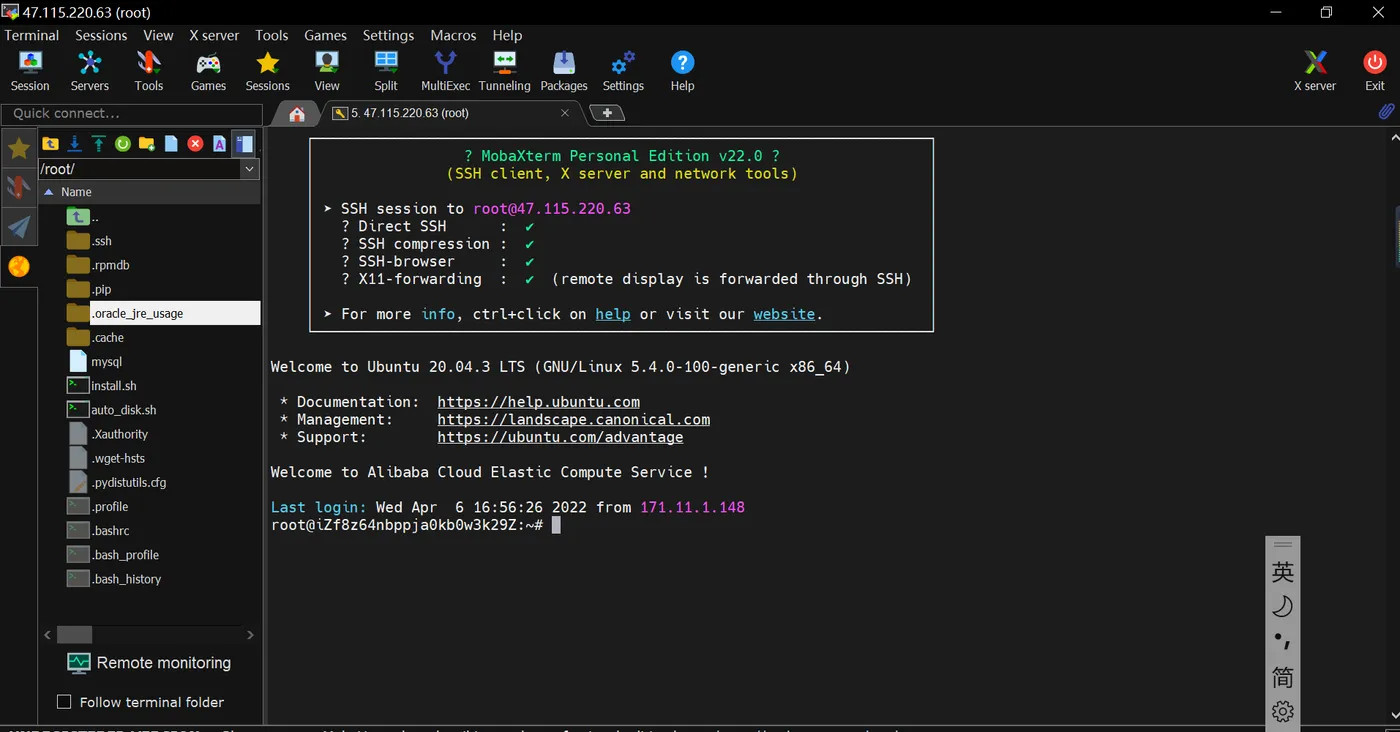The width and height of the screenshot is (1400, 732).
Task: Open the Sessions star toolbar icon
Action: pos(267,71)
